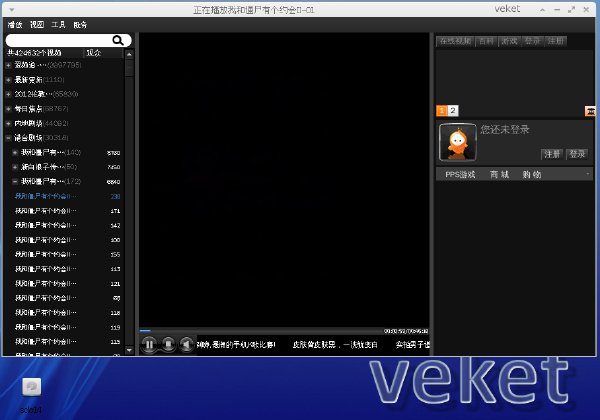Click the 您还未登录 status text
600x420 pixels.
pyautogui.click(x=505, y=130)
